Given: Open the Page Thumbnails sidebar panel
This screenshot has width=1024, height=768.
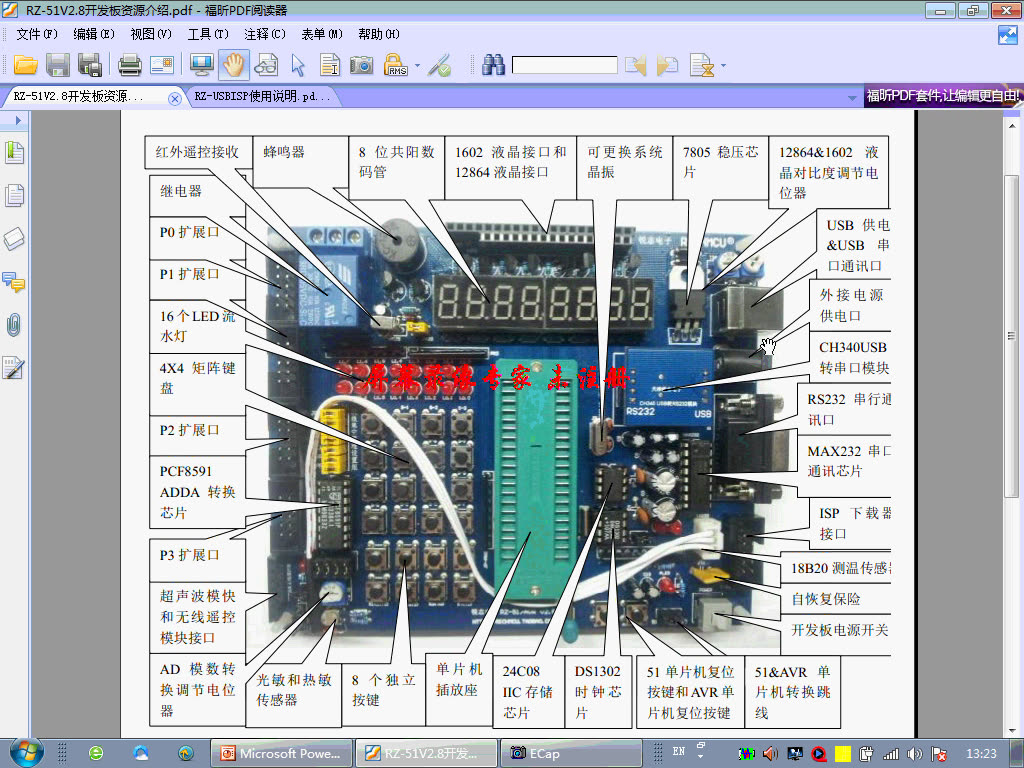Looking at the screenshot, I should 14,194.
